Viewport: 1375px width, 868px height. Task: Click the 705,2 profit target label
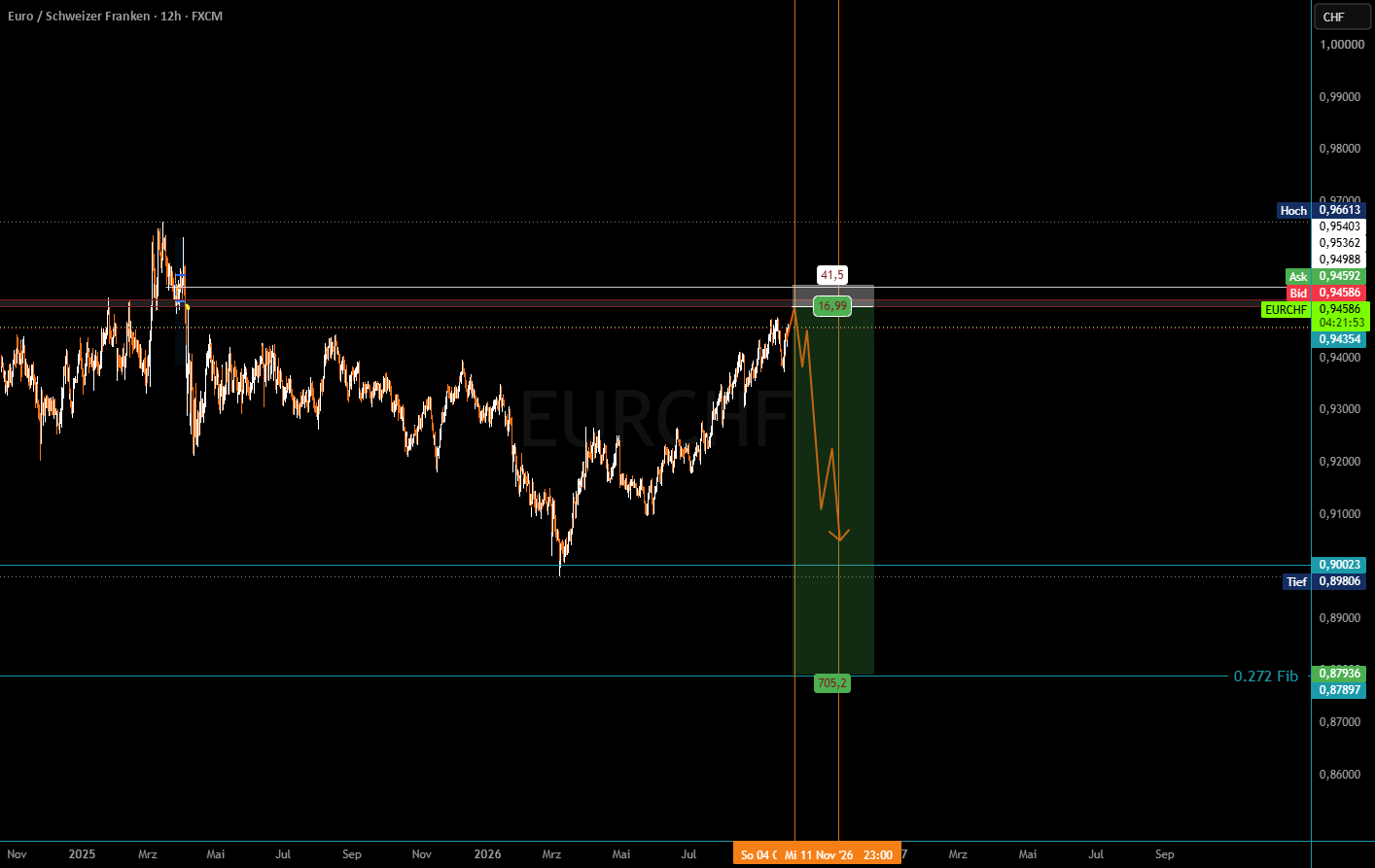pos(832,683)
